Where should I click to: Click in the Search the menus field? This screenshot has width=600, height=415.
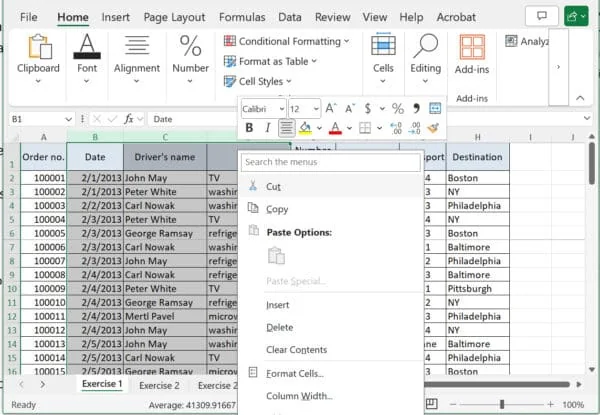tap(331, 162)
